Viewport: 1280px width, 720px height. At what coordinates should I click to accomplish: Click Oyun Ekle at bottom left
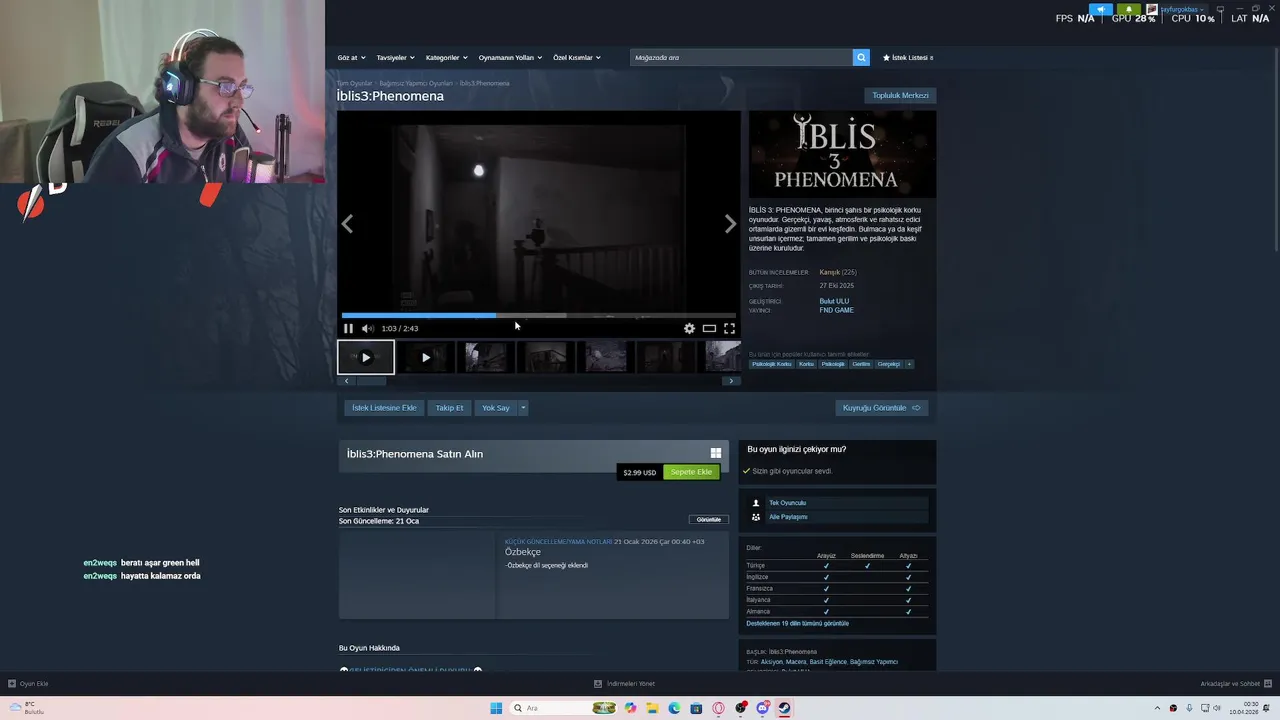coord(28,684)
